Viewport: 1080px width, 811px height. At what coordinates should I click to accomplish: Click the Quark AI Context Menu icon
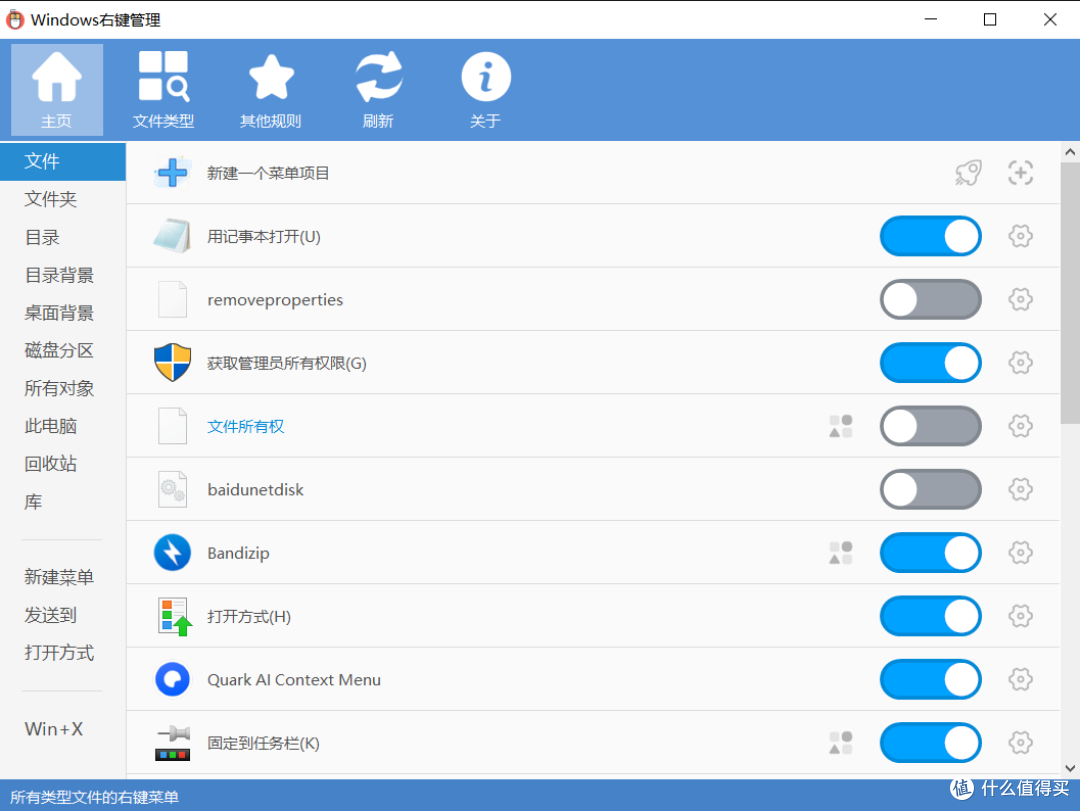[x=172, y=679]
